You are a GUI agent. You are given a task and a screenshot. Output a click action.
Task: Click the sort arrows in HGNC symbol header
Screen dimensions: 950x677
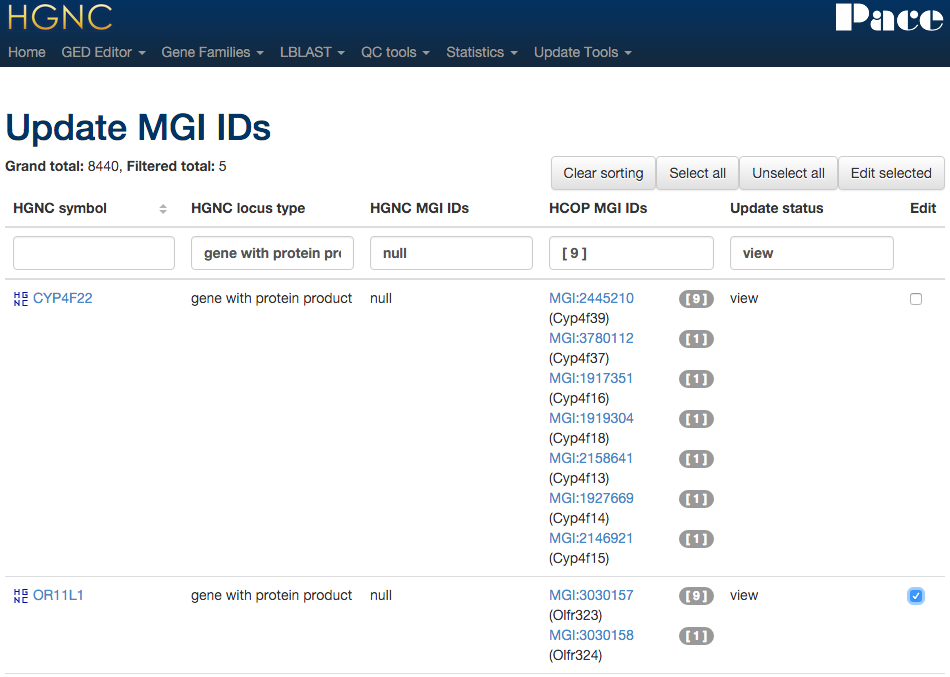coord(163,209)
